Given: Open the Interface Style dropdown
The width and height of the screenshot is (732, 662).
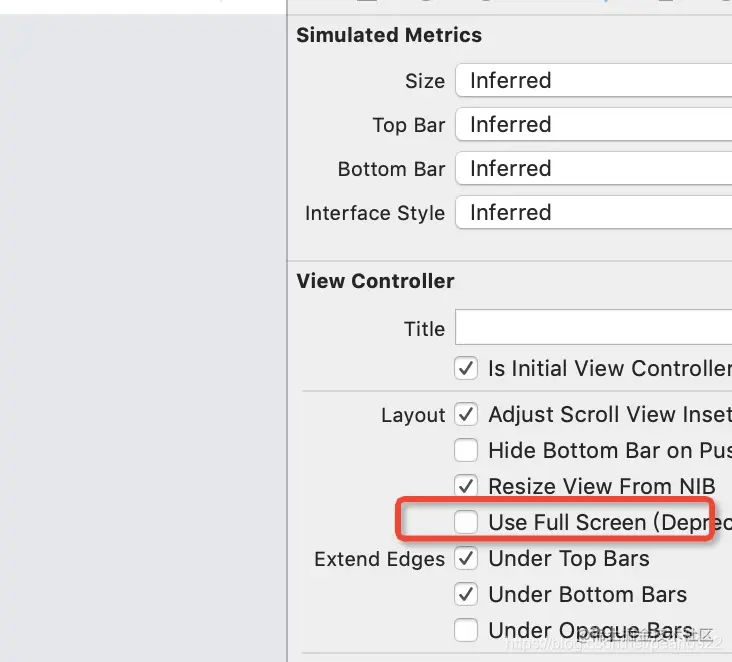Looking at the screenshot, I should 593,213.
